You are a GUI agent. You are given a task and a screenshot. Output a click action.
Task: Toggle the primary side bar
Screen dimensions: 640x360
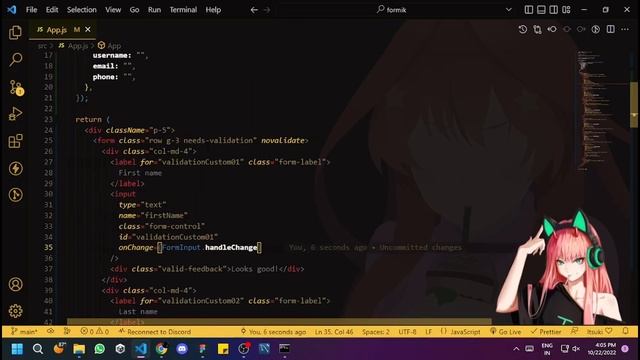point(529,9)
